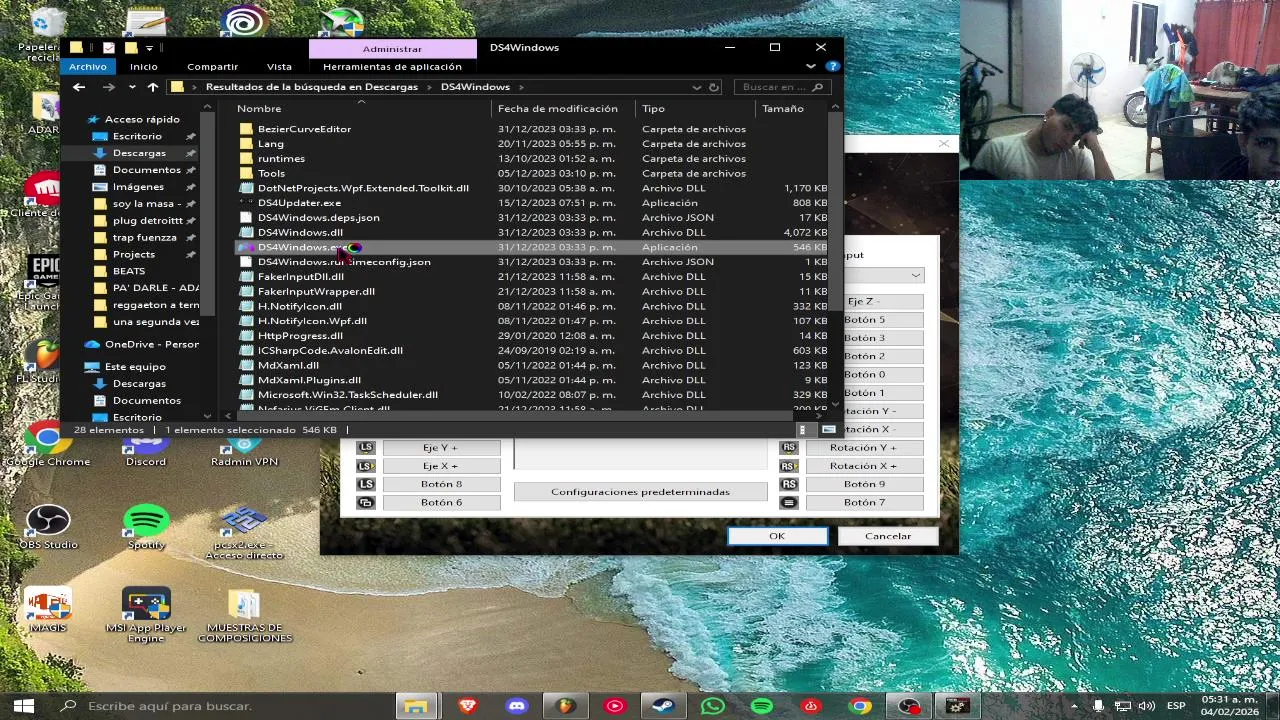This screenshot has height=720, width=1280.
Task: Select the Administrar contextual tab
Action: coord(392,48)
